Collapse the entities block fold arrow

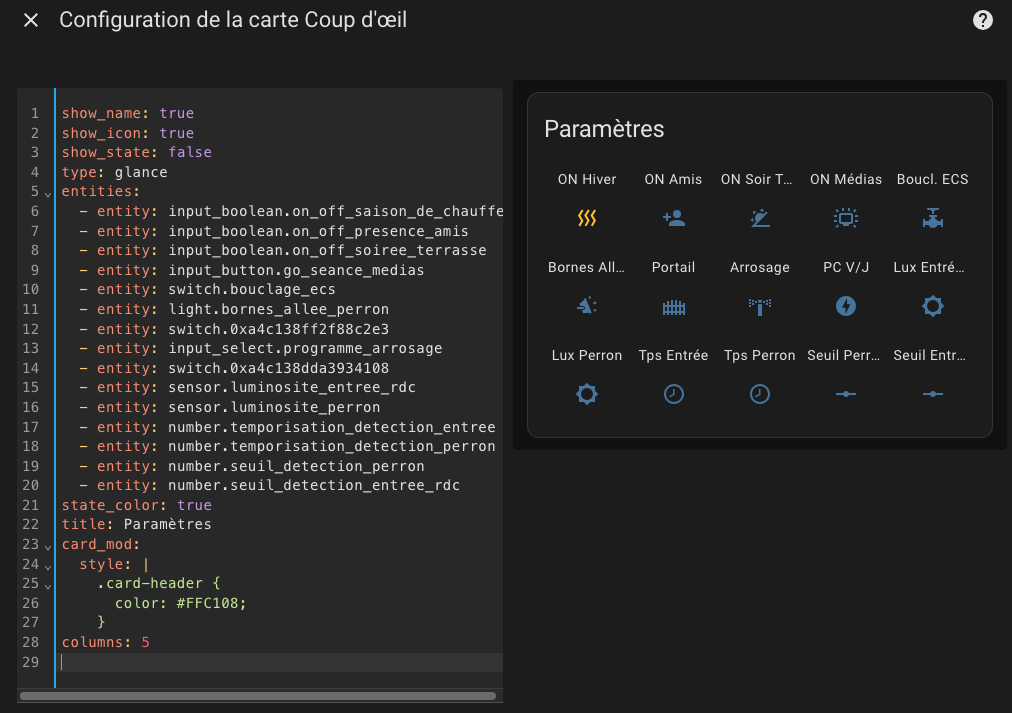pyautogui.click(x=48, y=194)
